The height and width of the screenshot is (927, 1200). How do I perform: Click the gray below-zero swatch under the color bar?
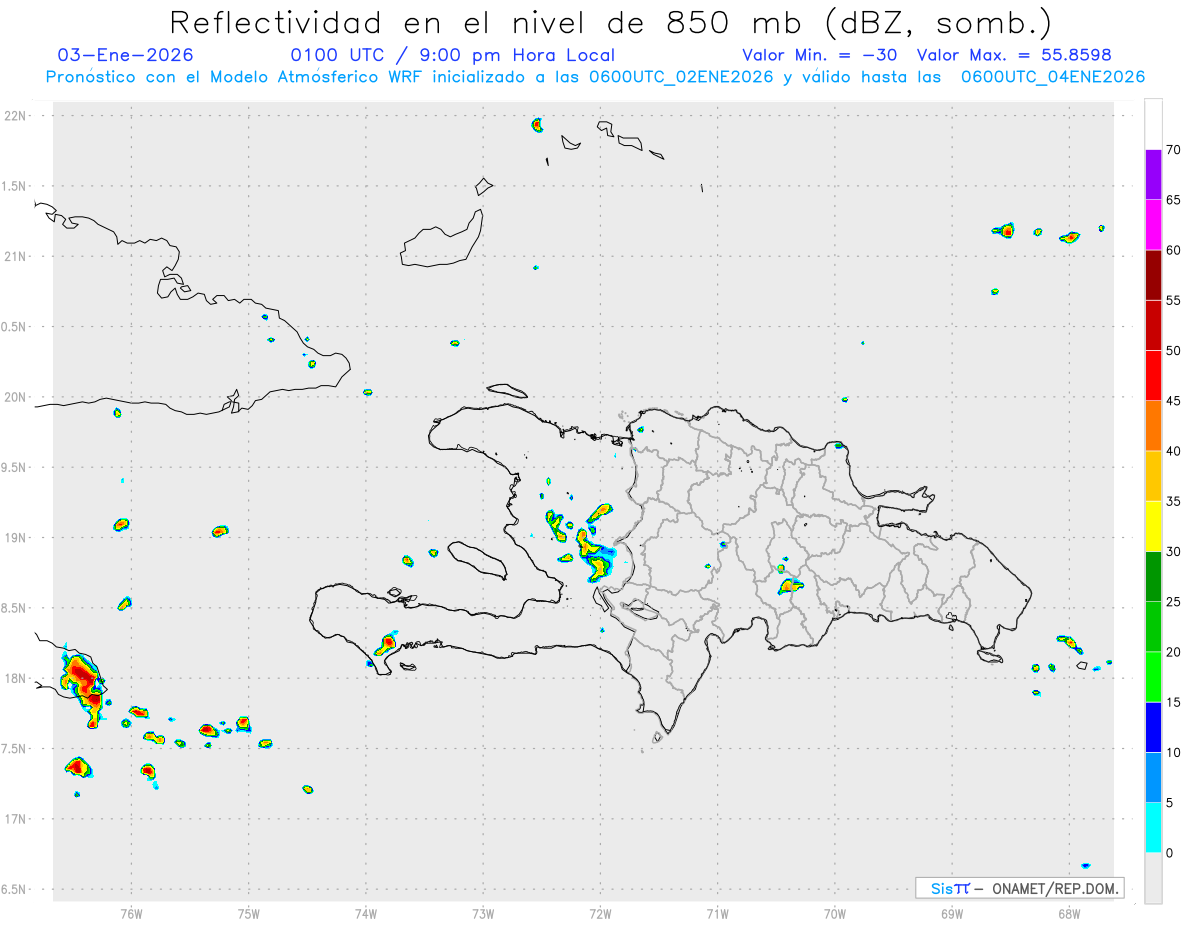point(1153,878)
